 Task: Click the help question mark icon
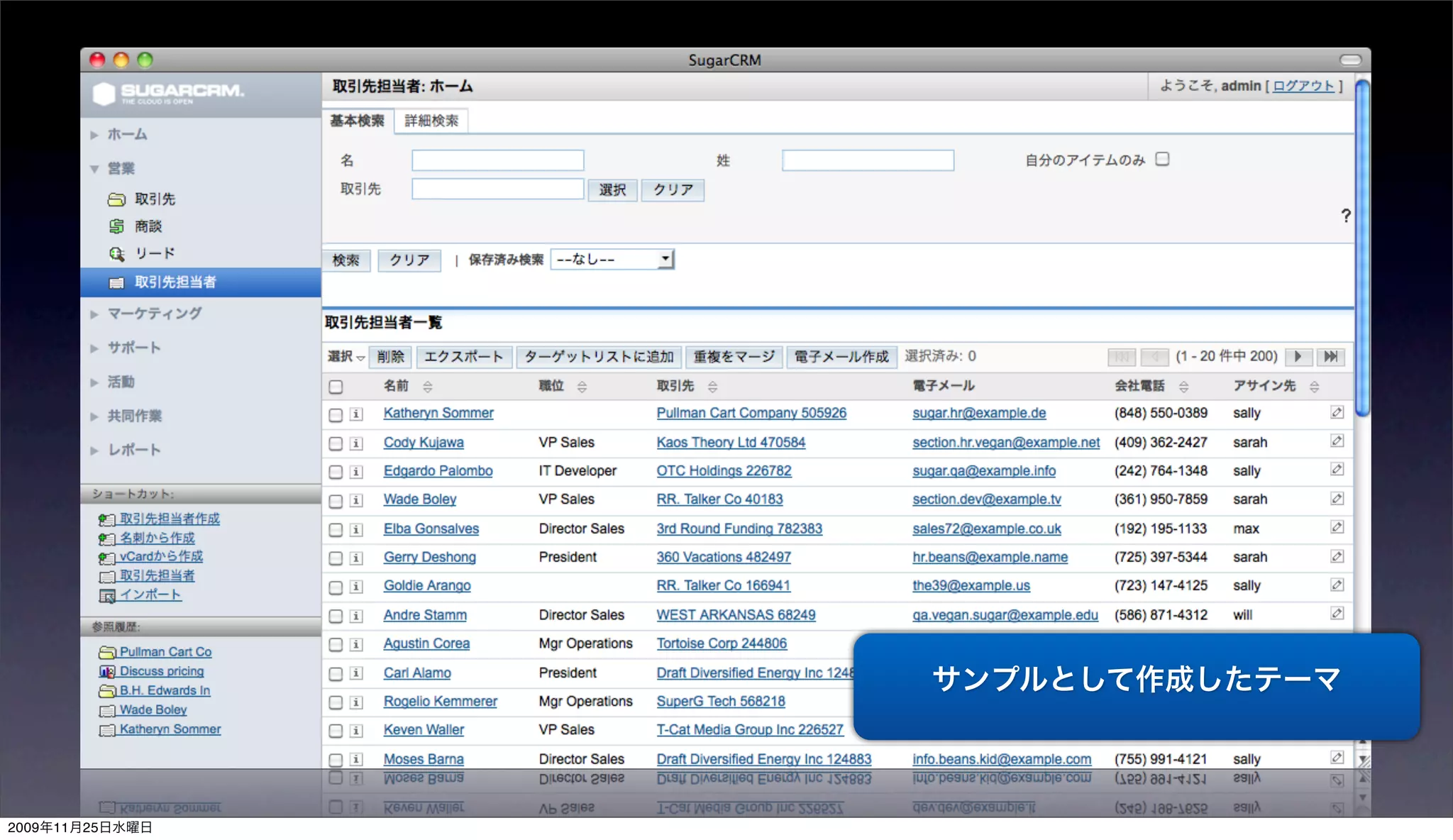click(x=1345, y=216)
